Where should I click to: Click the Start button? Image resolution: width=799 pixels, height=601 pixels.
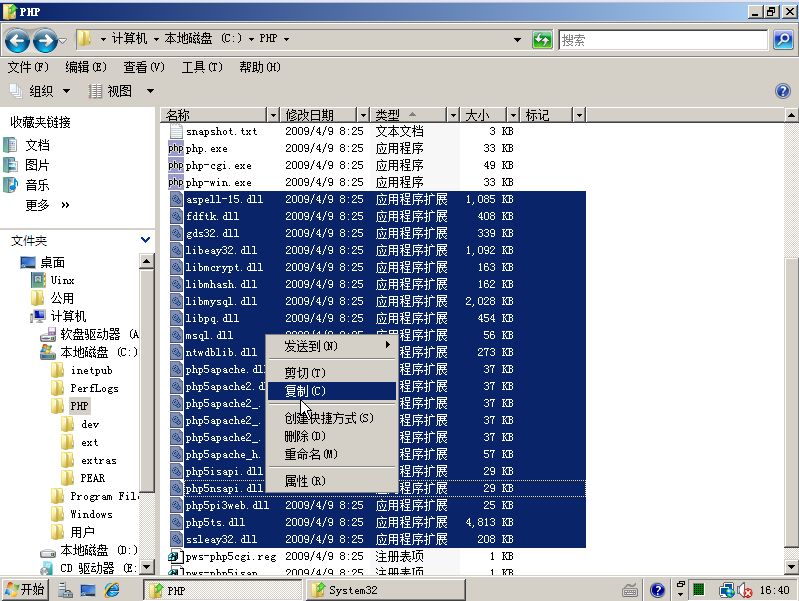25,590
